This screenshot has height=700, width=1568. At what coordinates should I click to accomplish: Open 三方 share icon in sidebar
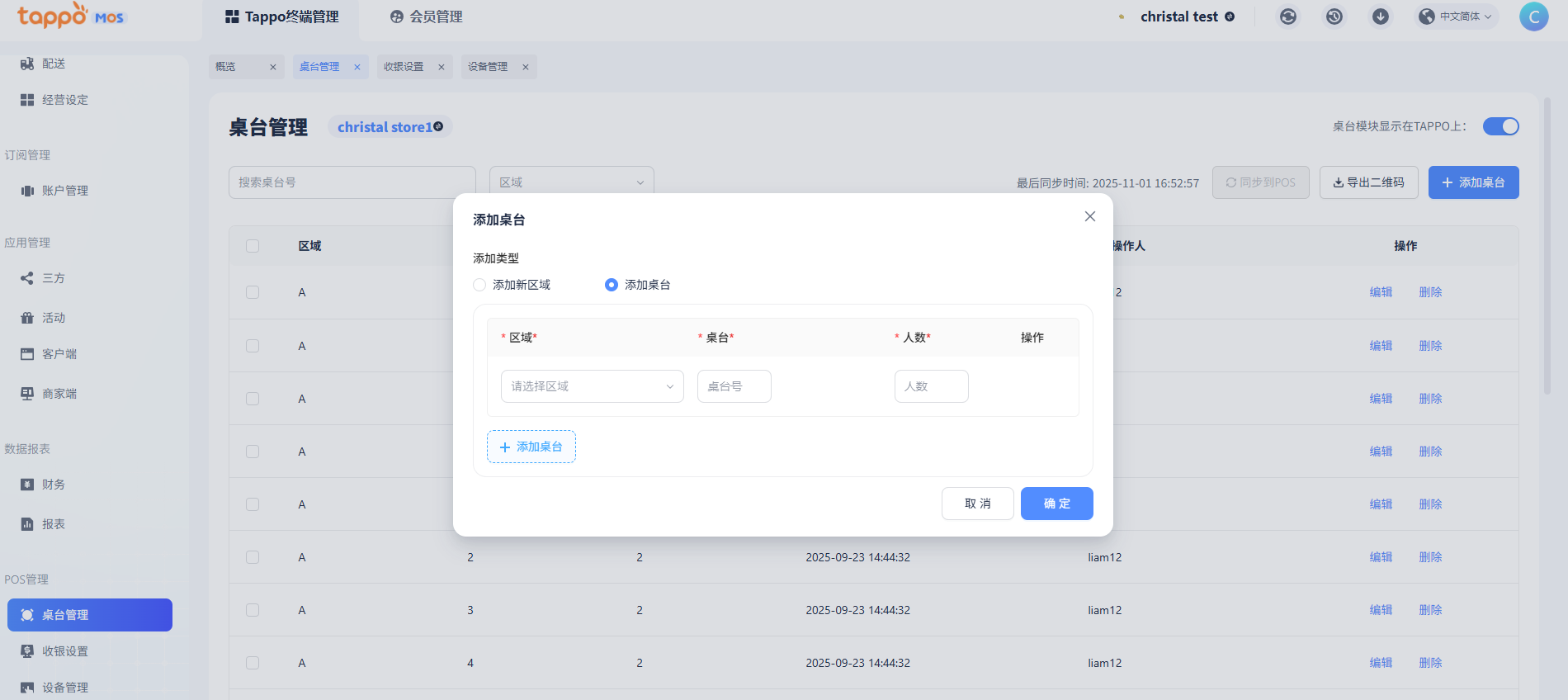coord(27,278)
